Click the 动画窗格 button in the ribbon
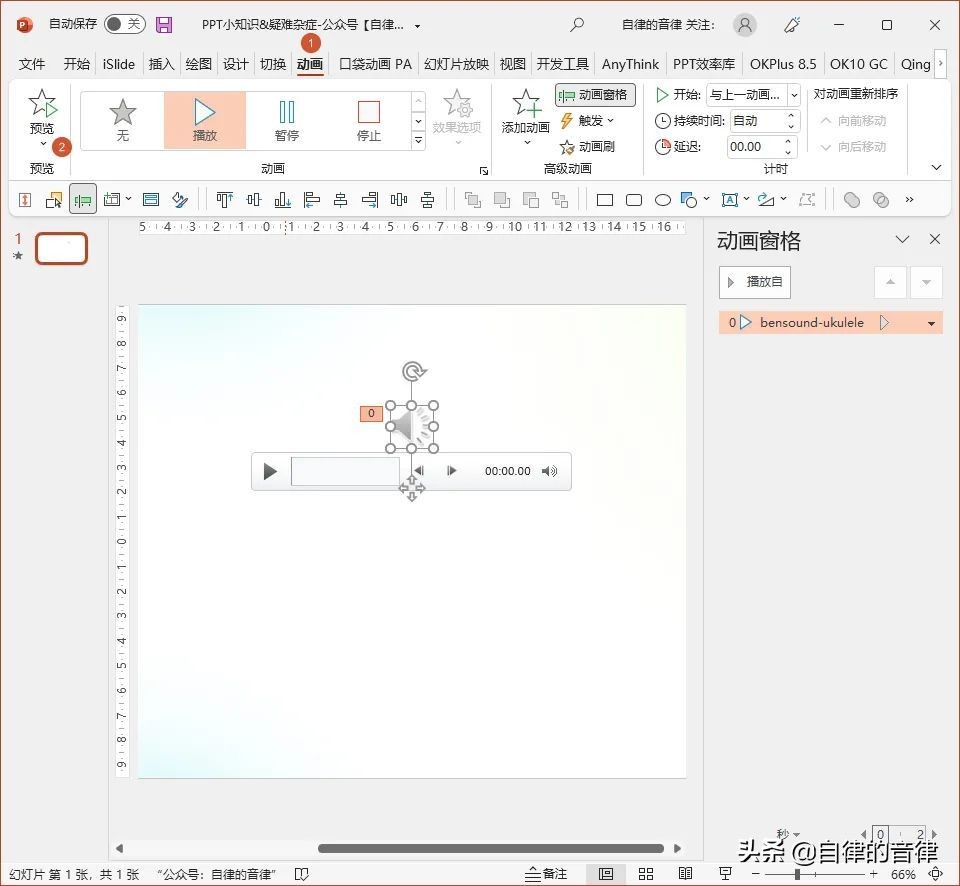The width and height of the screenshot is (960, 886). (x=597, y=95)
